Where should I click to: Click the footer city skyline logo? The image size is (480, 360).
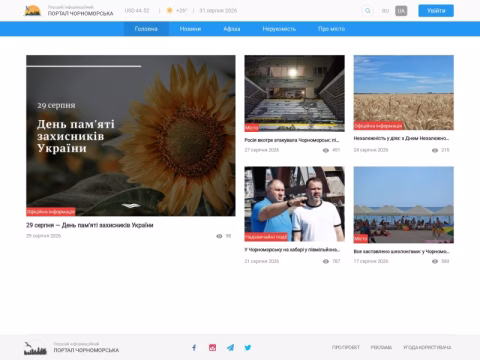35,348
